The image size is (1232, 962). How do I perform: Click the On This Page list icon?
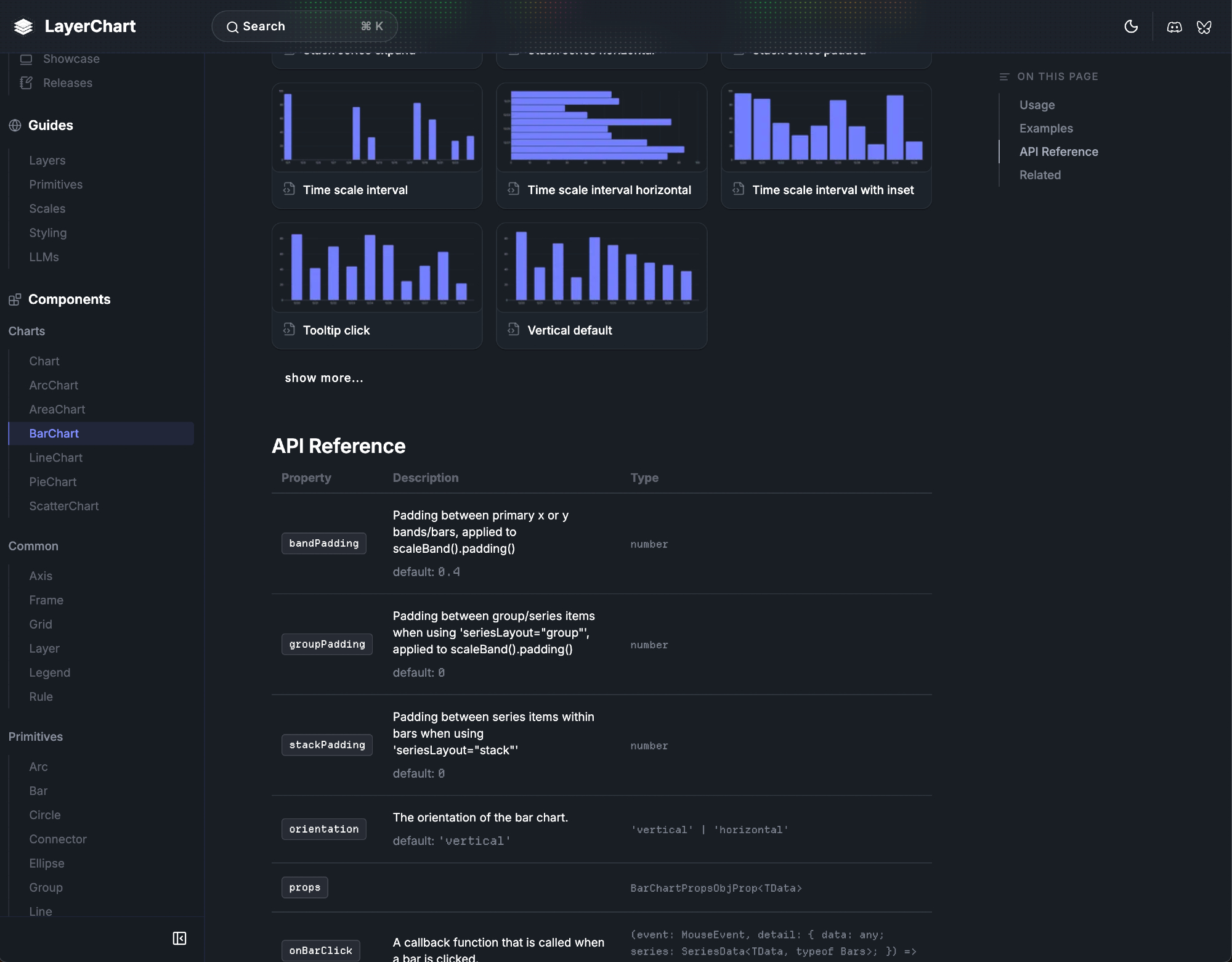pyautogui.click(x=1004, y=76)
